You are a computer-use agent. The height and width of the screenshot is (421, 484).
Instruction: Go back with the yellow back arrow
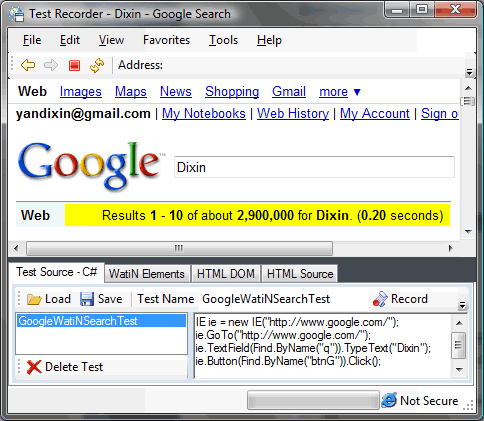click(28, 65)
